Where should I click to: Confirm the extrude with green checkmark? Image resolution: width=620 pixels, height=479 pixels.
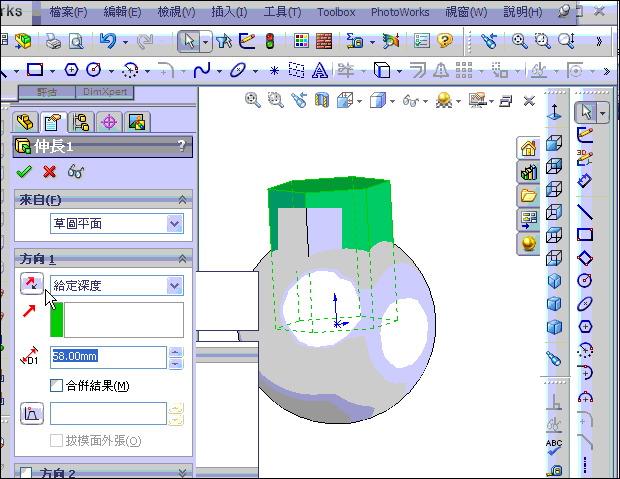click(24, 172)
